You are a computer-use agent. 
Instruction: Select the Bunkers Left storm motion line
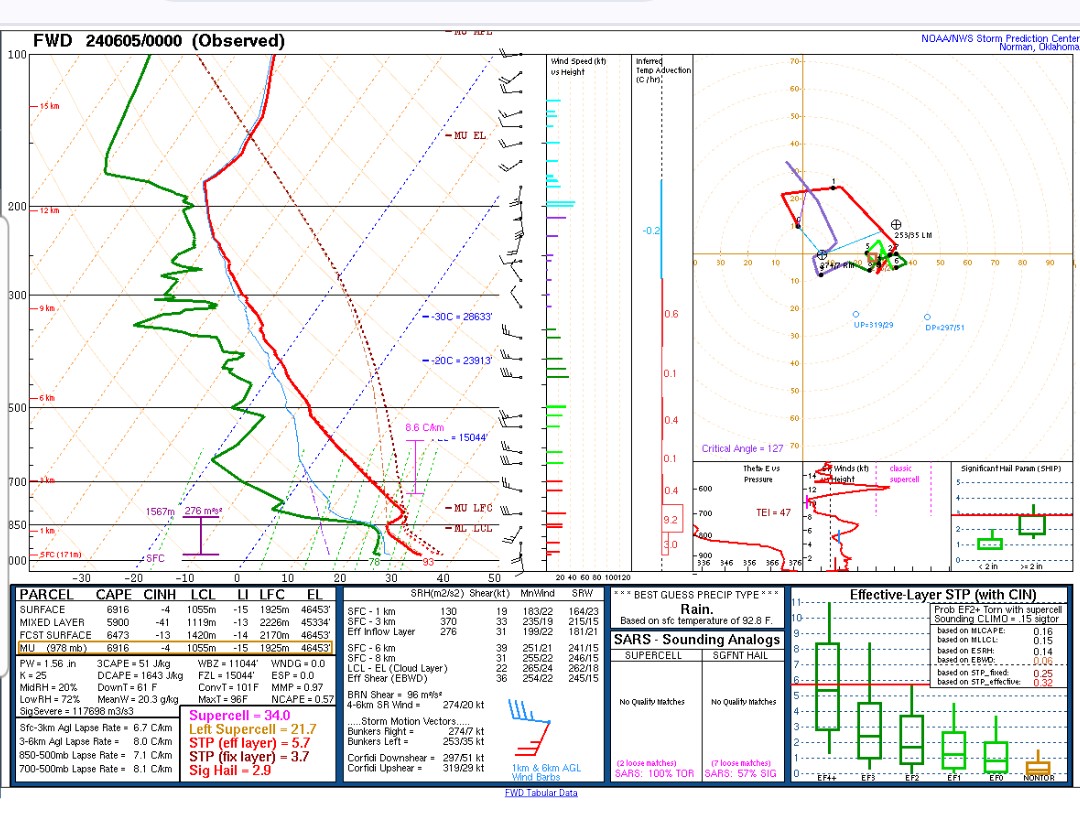pos(416,741)
